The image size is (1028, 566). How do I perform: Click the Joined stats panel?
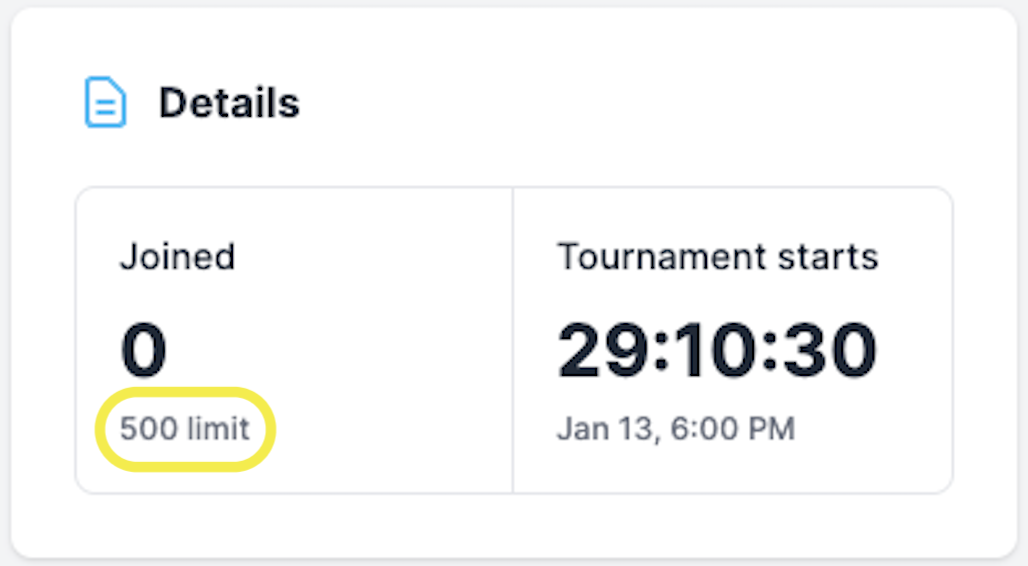pos(294,340)
